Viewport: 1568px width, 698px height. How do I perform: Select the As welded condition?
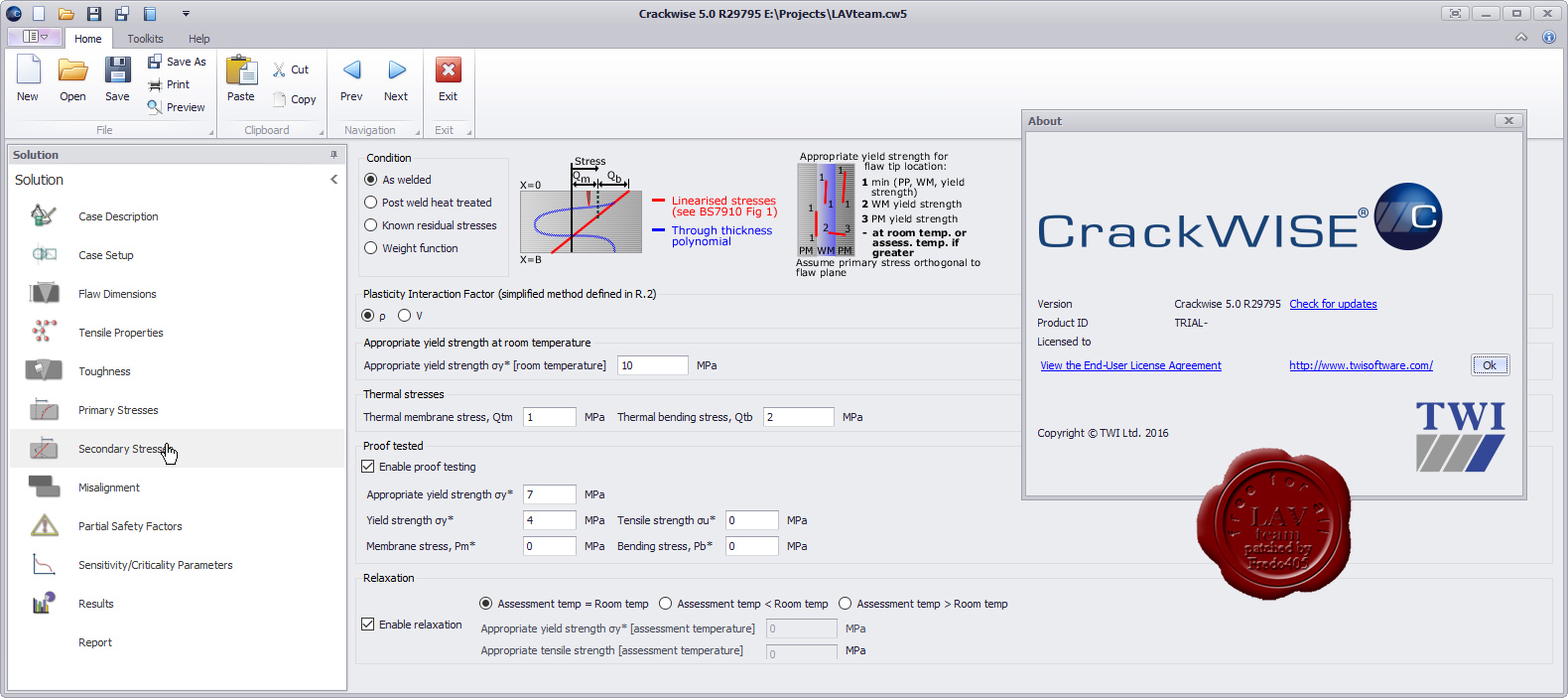tap(370, 180)
